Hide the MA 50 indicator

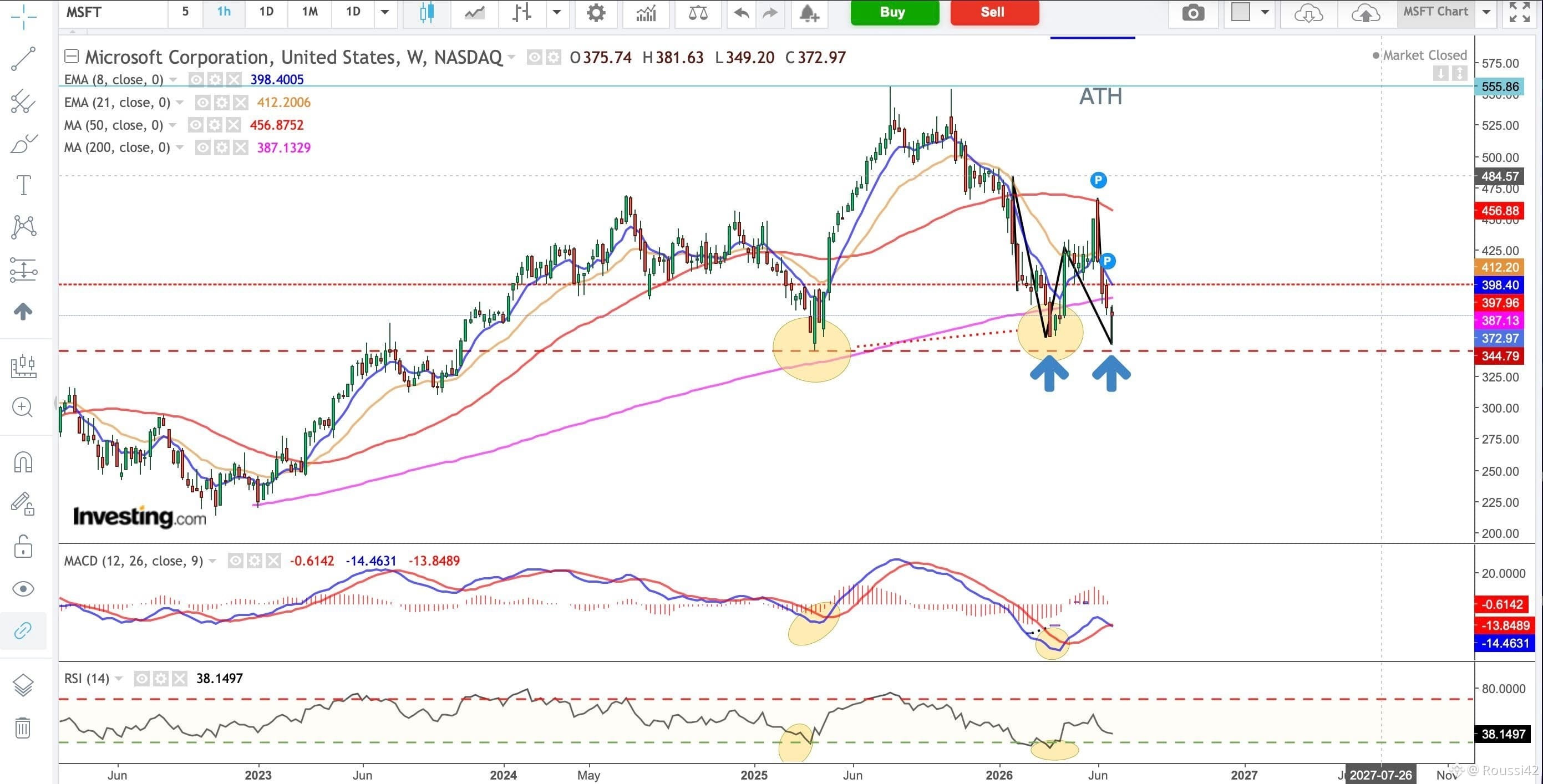196,125
